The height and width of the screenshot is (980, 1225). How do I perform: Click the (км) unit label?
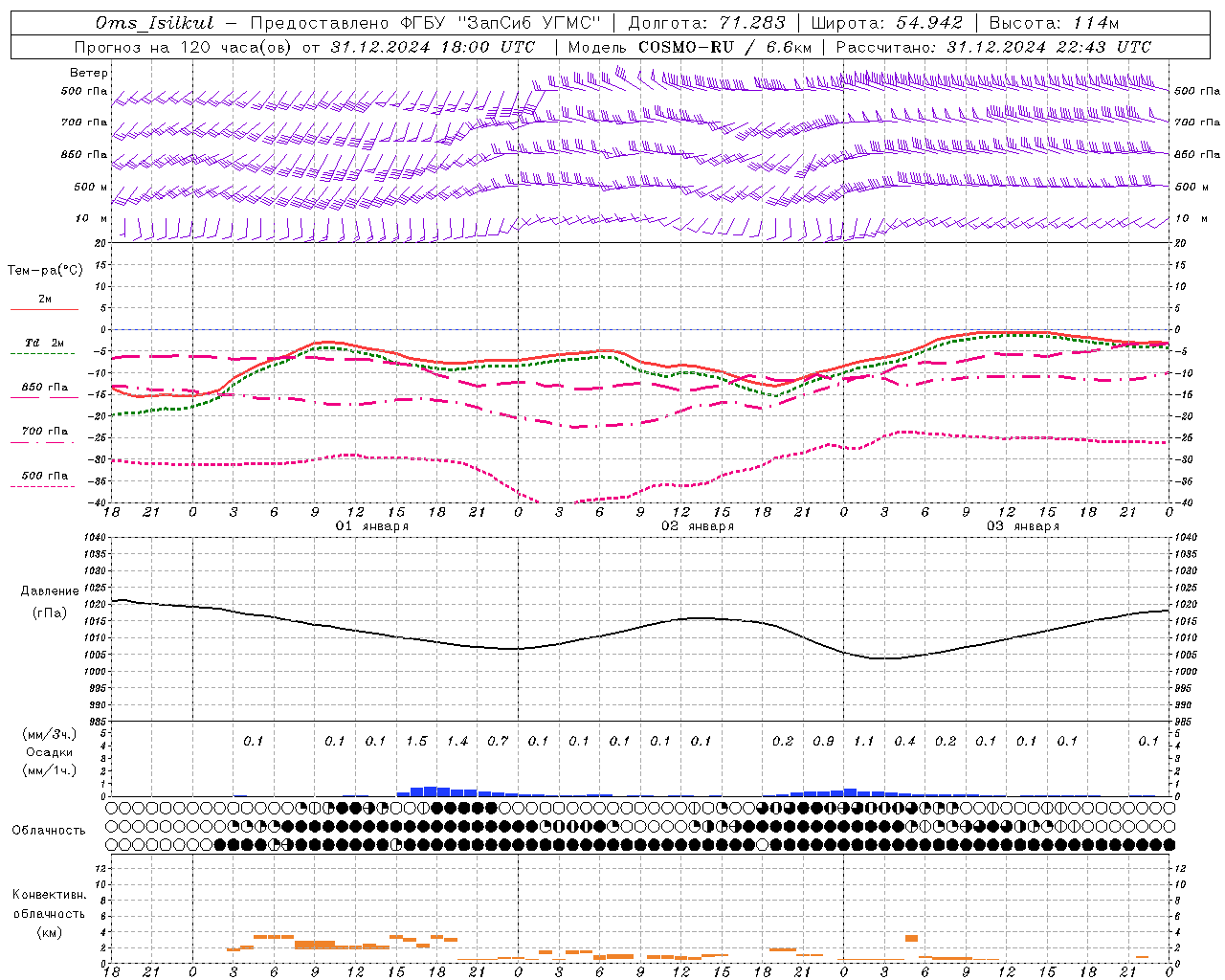point(49,932)
